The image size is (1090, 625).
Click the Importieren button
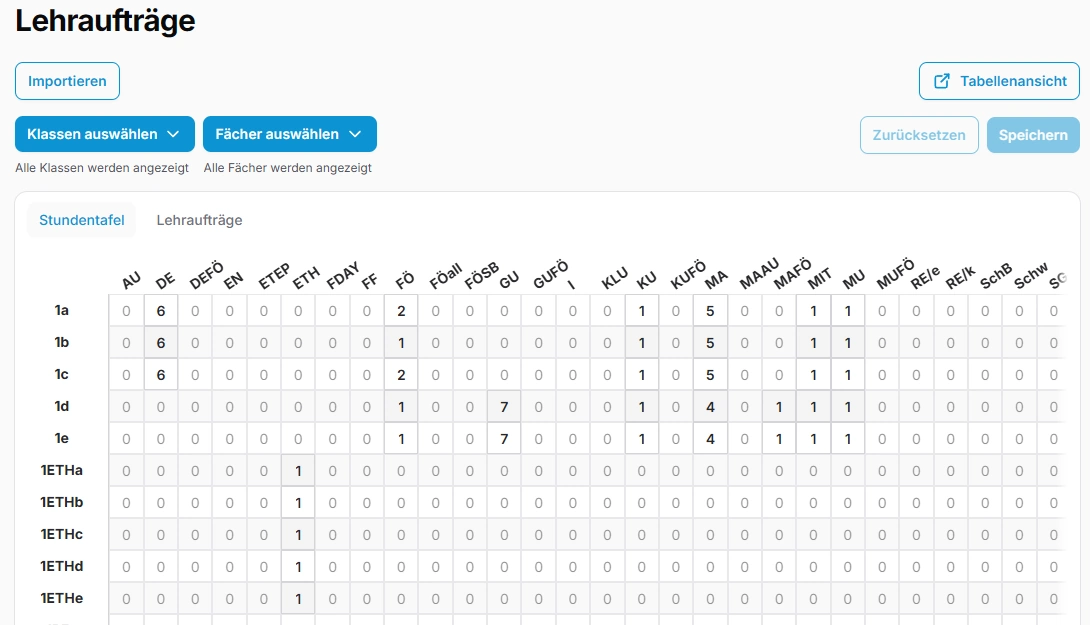point(67,81)
